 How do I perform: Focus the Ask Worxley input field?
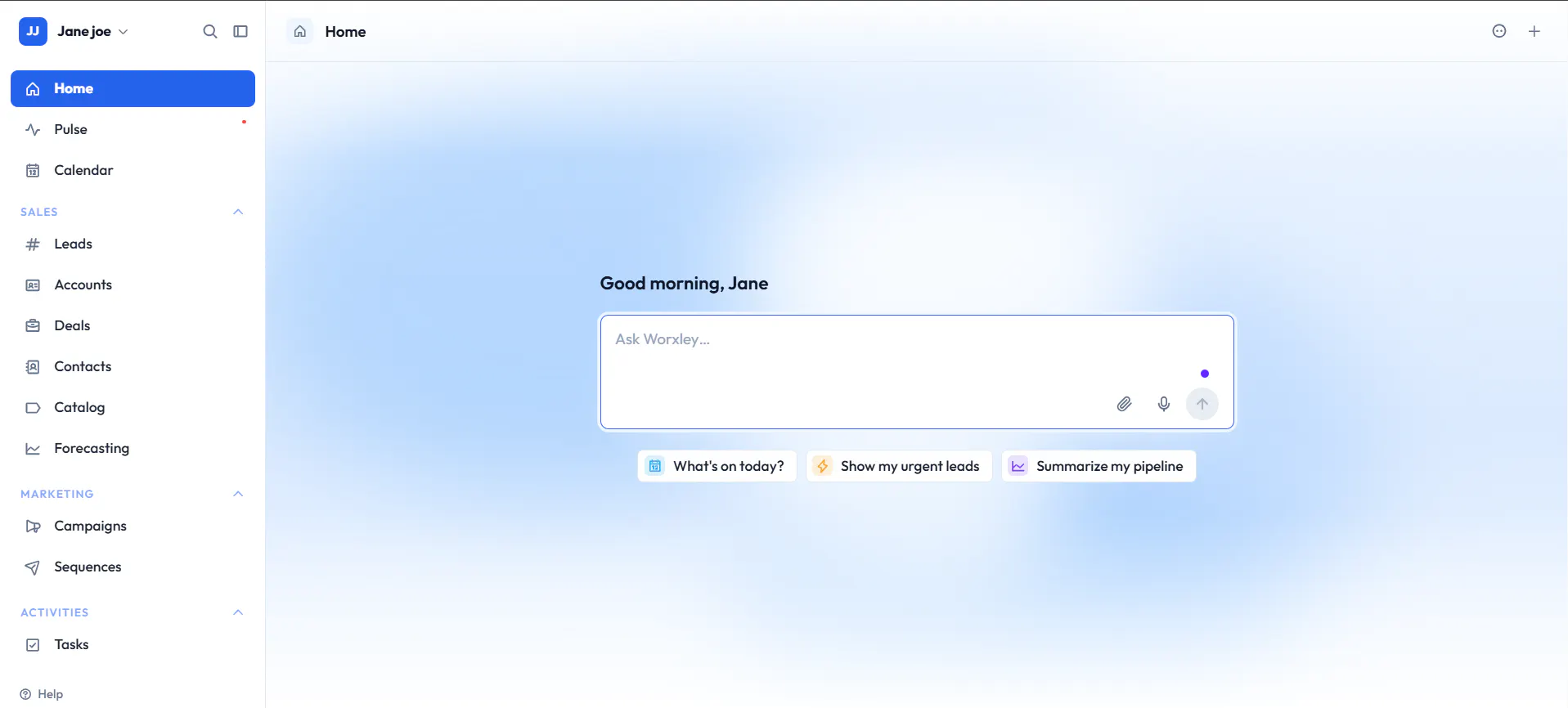917,372
